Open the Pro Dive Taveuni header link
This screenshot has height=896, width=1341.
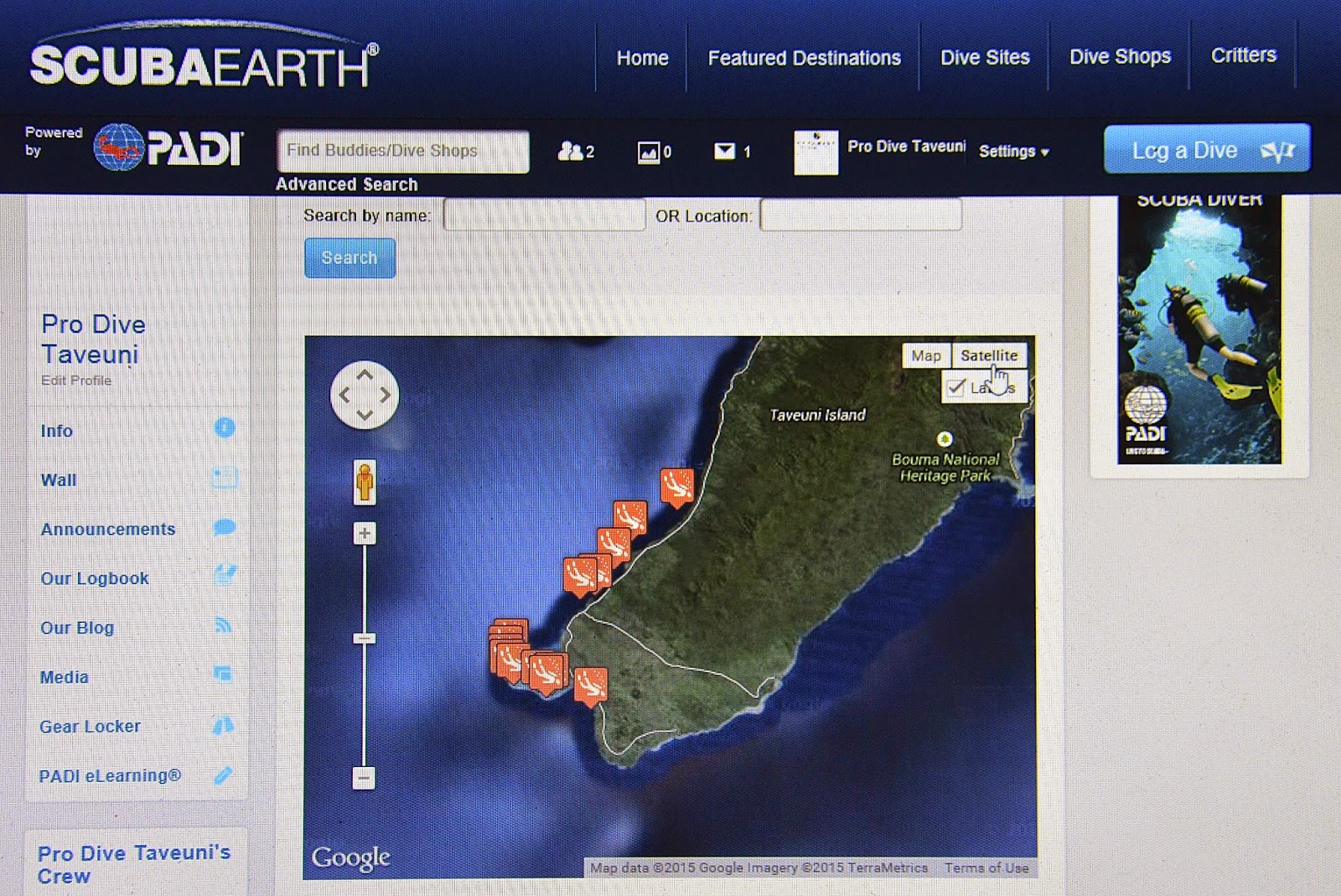907,147
